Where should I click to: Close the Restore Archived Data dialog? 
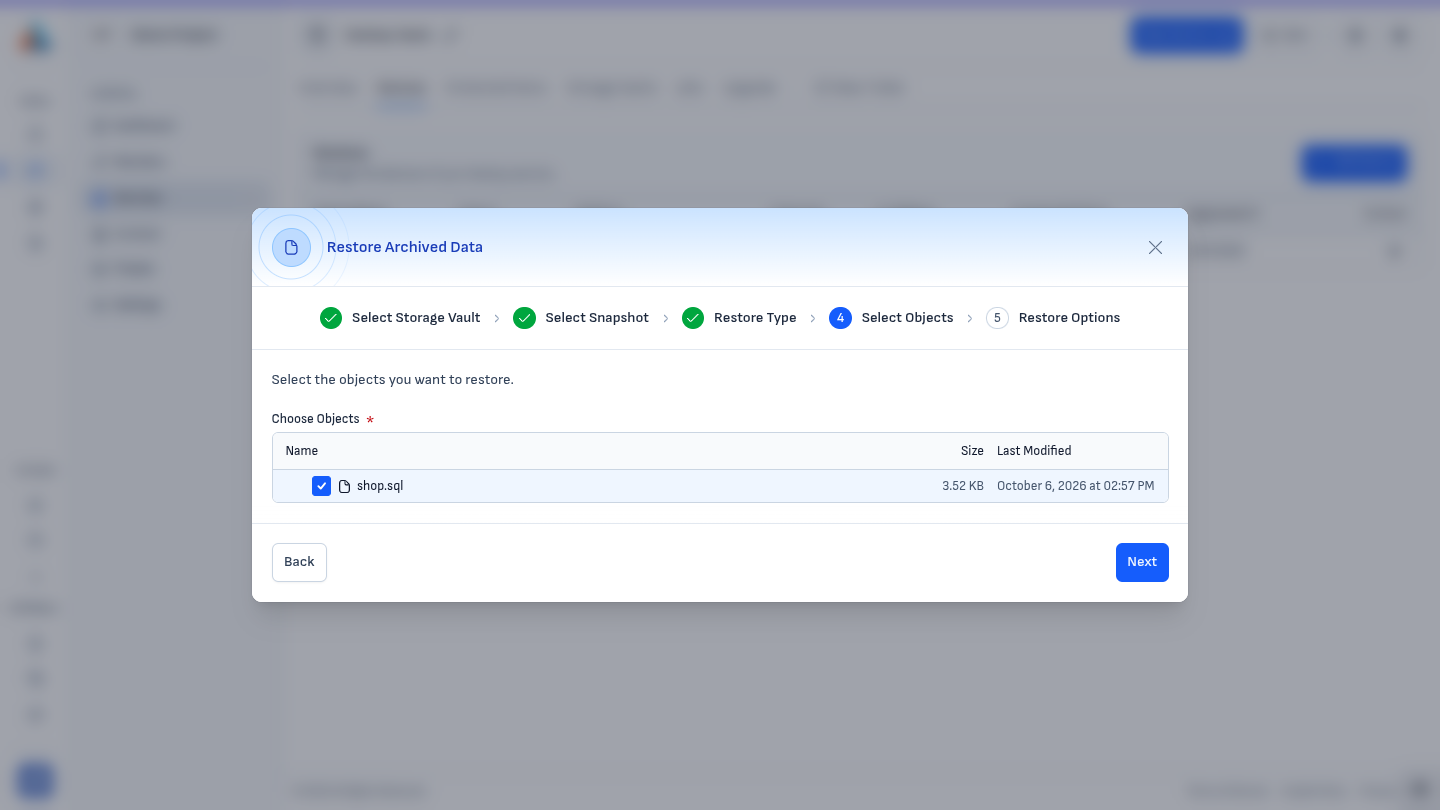pos(1155,247)
